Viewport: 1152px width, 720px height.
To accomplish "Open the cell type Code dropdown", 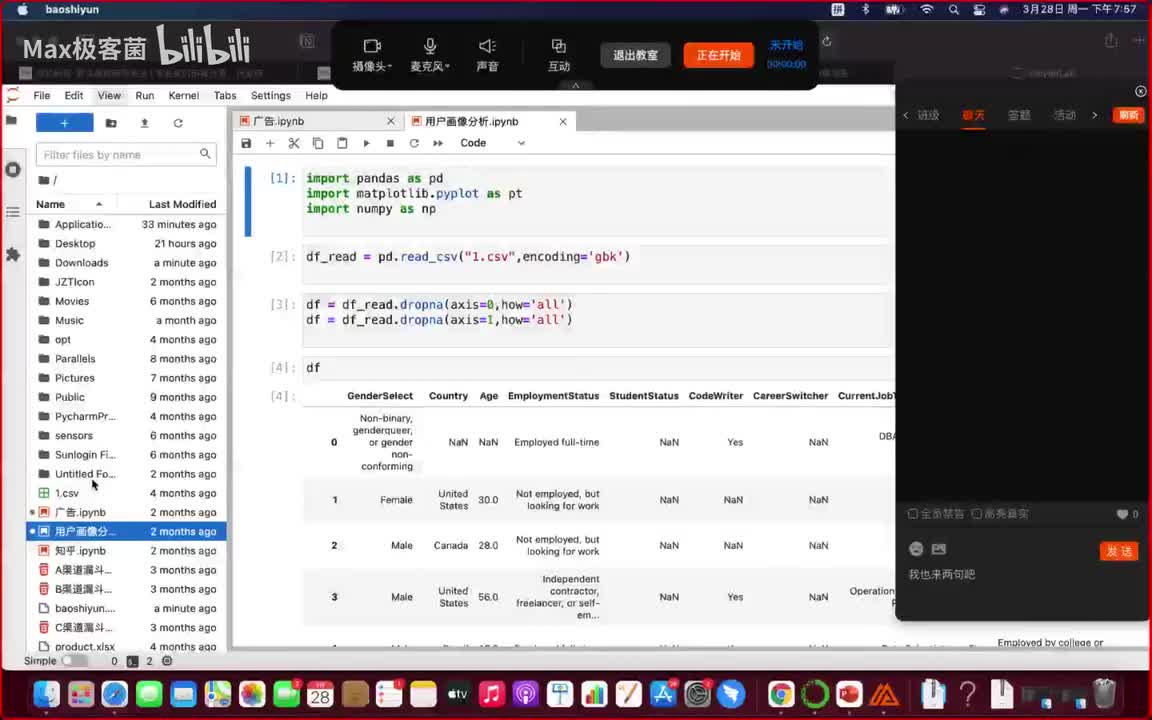I will coord(492,143).
